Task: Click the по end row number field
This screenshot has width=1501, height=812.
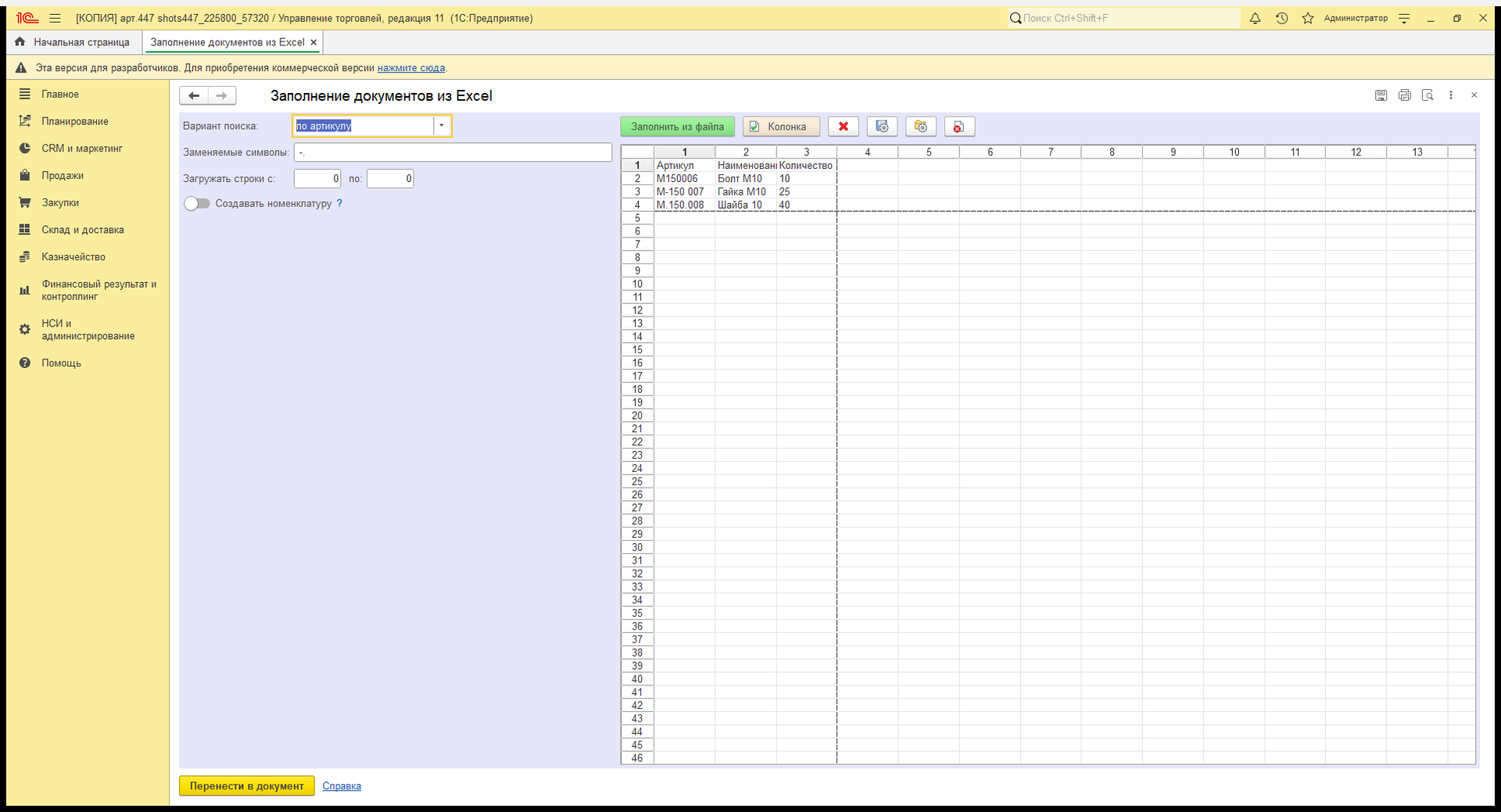Action: 390,179
